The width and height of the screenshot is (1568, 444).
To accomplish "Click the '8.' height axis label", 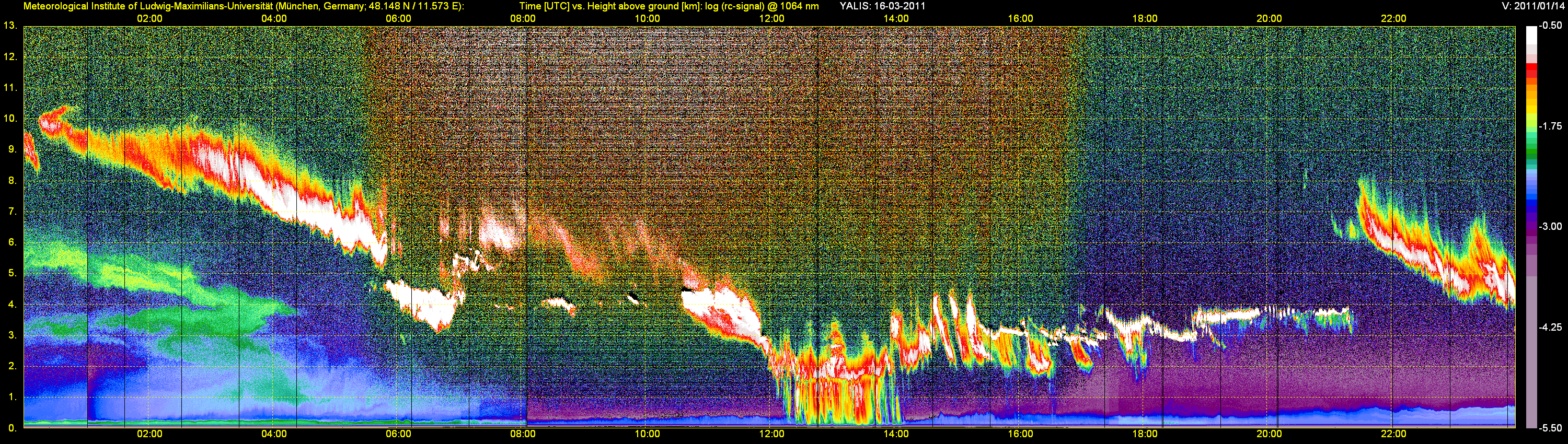I will [x=13, y=181].
